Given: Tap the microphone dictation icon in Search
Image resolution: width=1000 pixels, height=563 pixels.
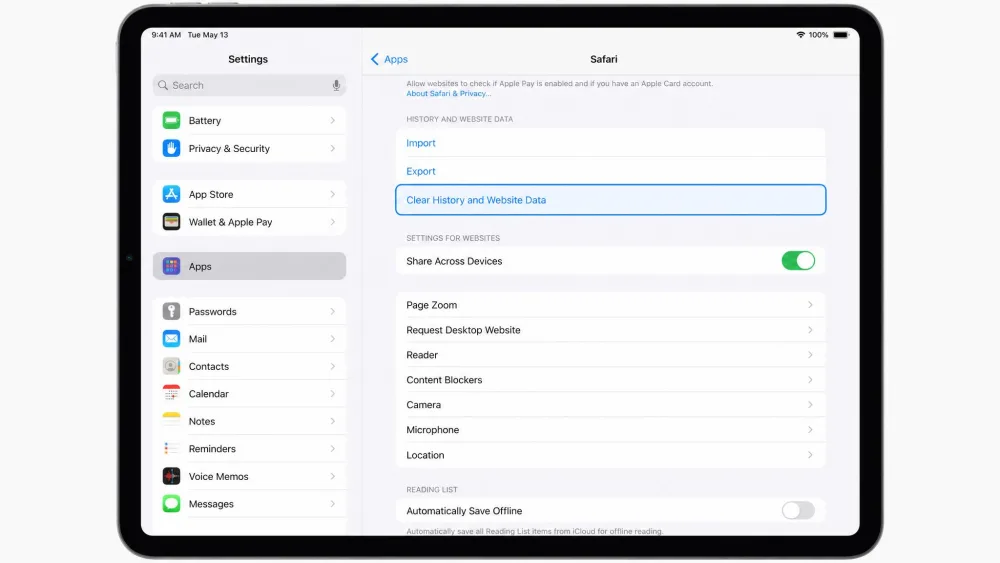Looking at the screenshot, I should pyautogui.click(x=336, y=85).
